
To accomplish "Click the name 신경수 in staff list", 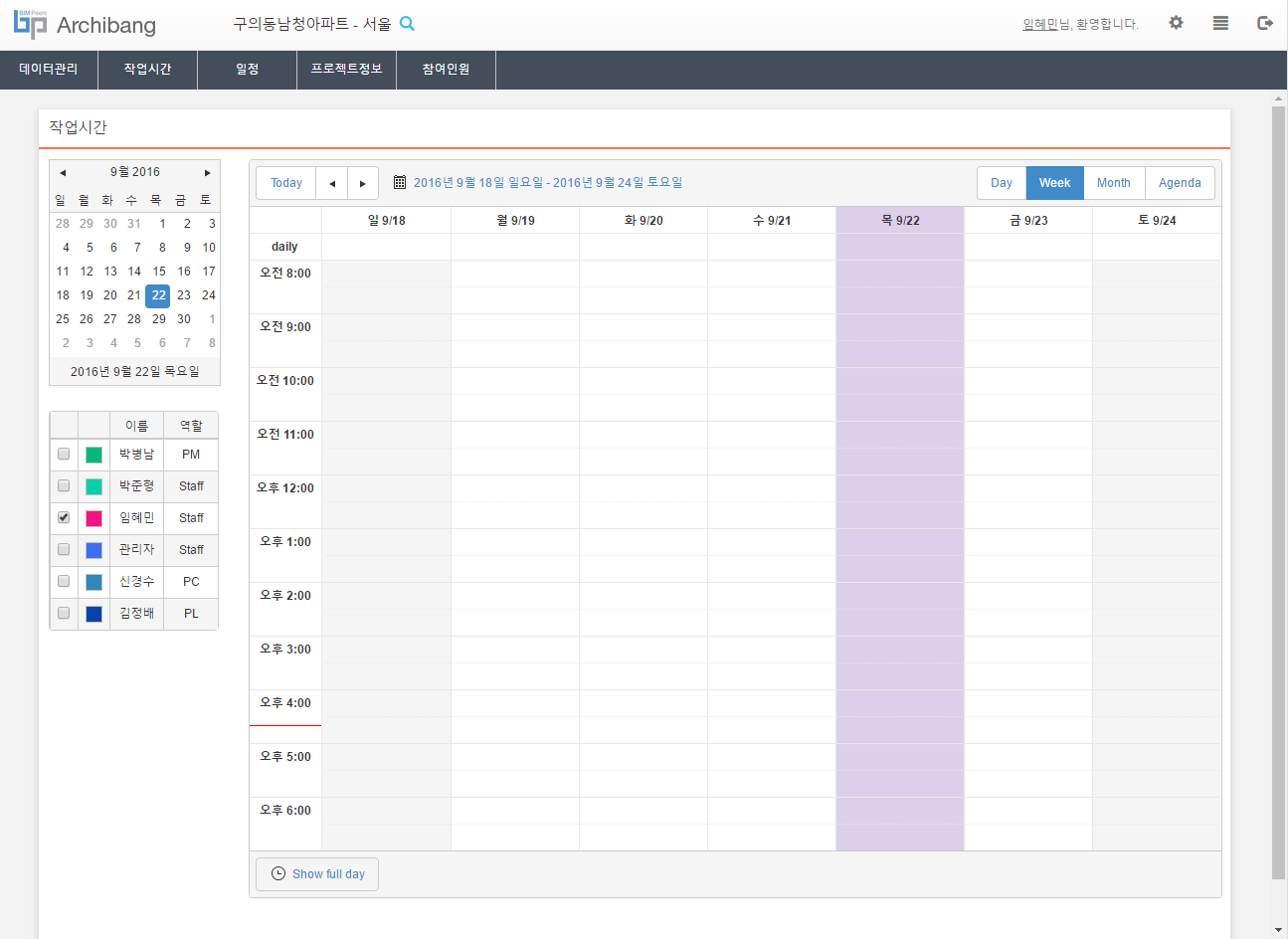I will [x=137, y=582].
